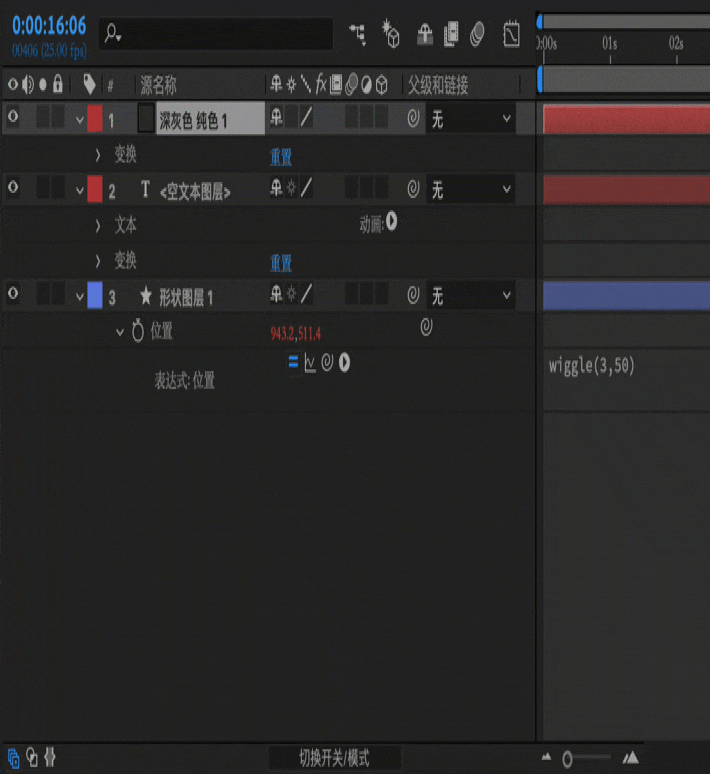Collapse layer 3 形状图层 1 properties

point(79,297)
